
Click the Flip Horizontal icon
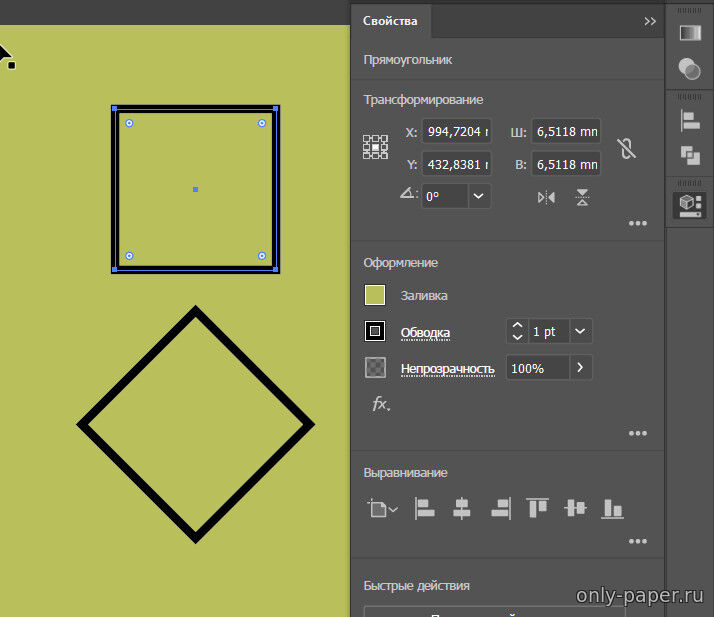(x=546, y=197)
